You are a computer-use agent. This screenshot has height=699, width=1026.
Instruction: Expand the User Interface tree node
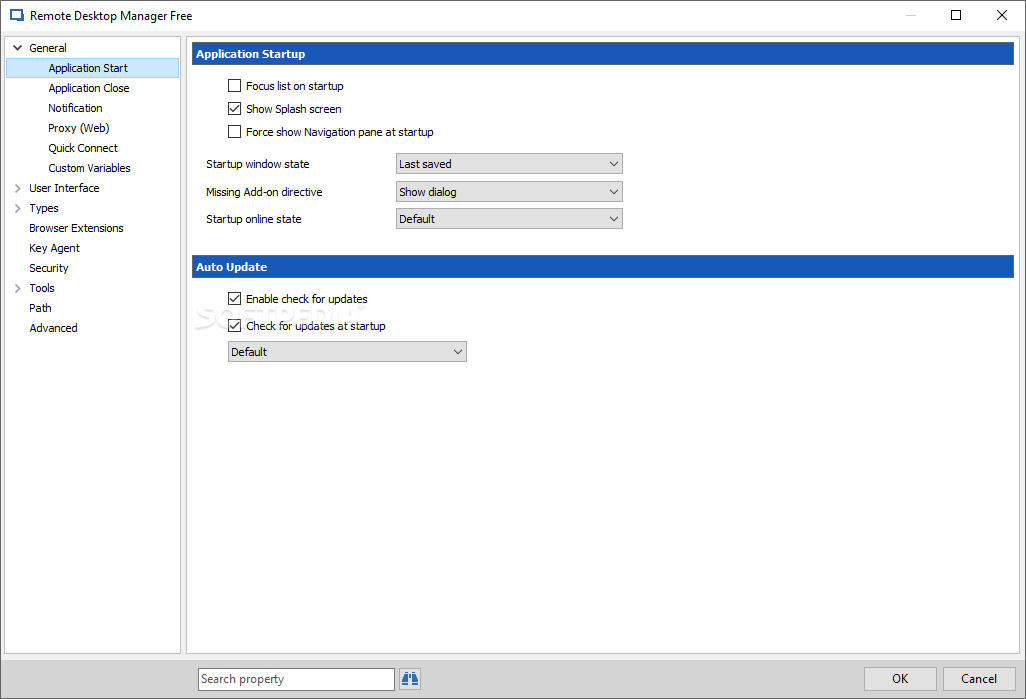coord(18,188)
